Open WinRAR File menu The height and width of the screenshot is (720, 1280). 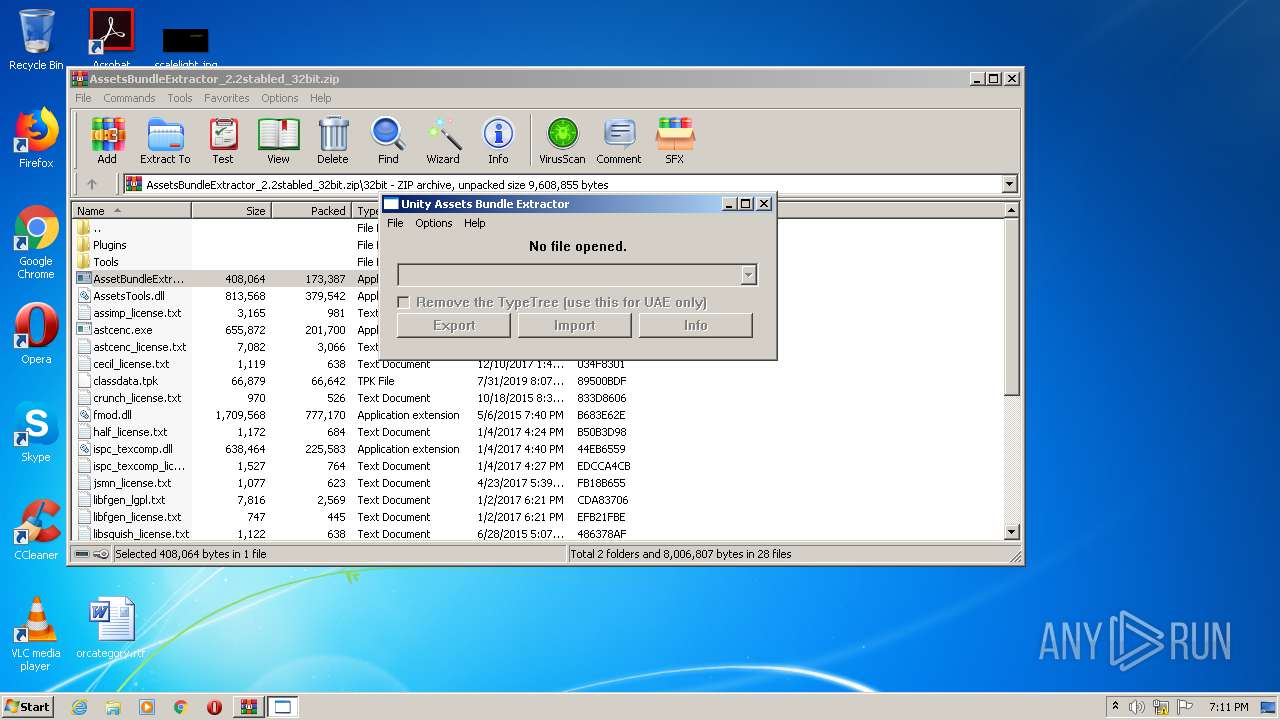pos(83,98)
